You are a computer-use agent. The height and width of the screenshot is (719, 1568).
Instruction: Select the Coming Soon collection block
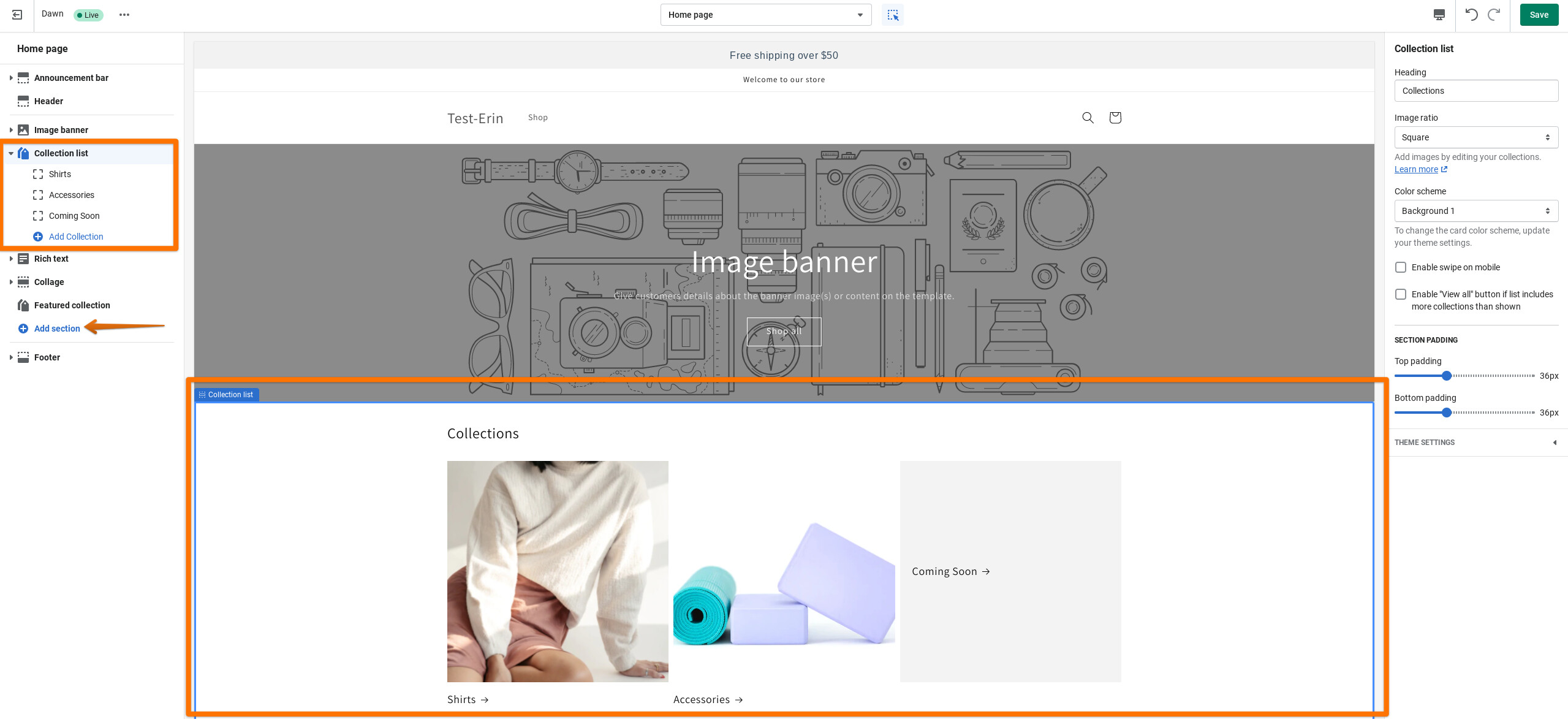click(74, 216)
